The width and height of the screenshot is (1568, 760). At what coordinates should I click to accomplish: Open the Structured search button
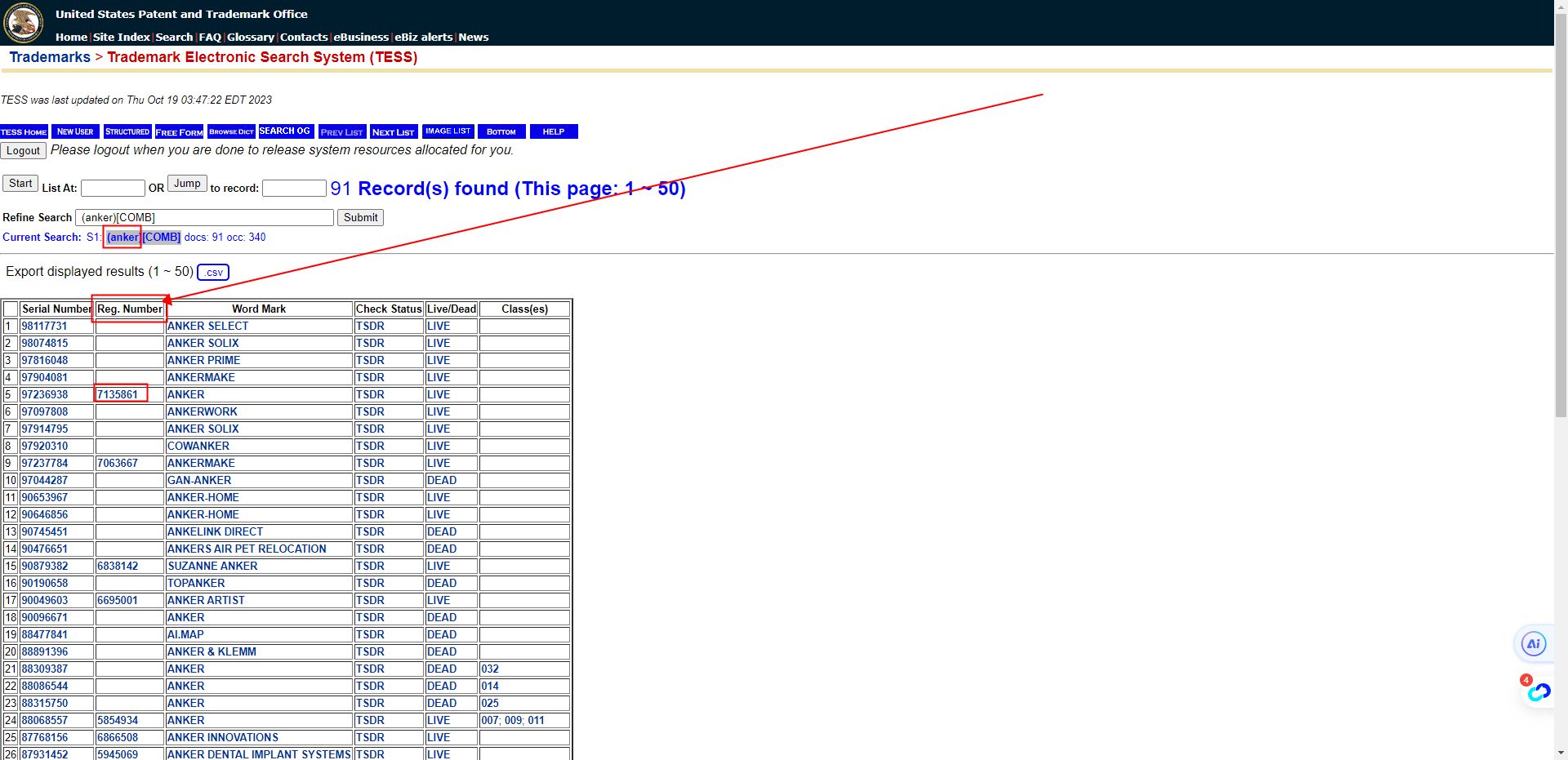point(127,131)
